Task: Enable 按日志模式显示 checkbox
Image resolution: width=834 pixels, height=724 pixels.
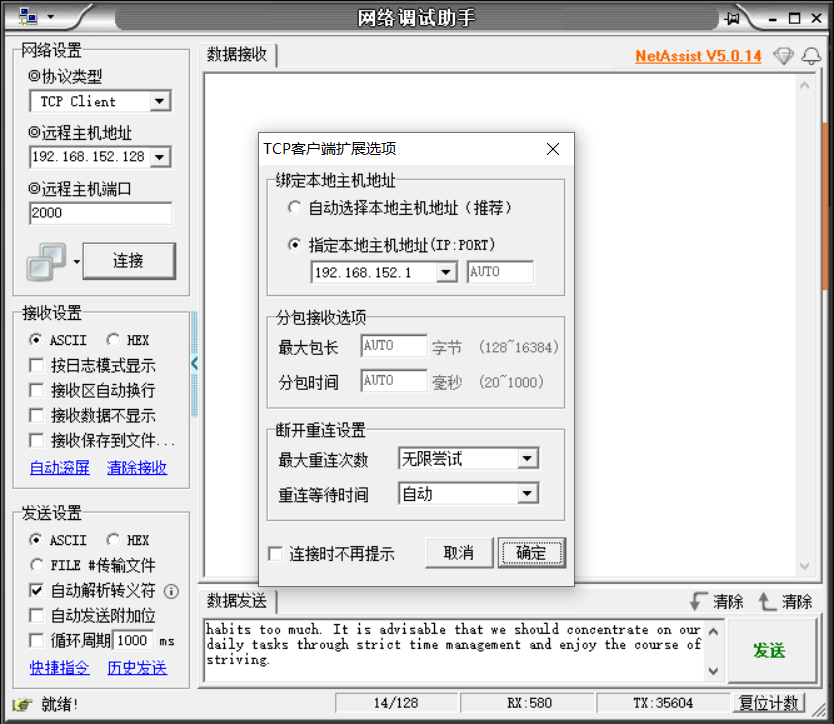Action: coord(36,365)
